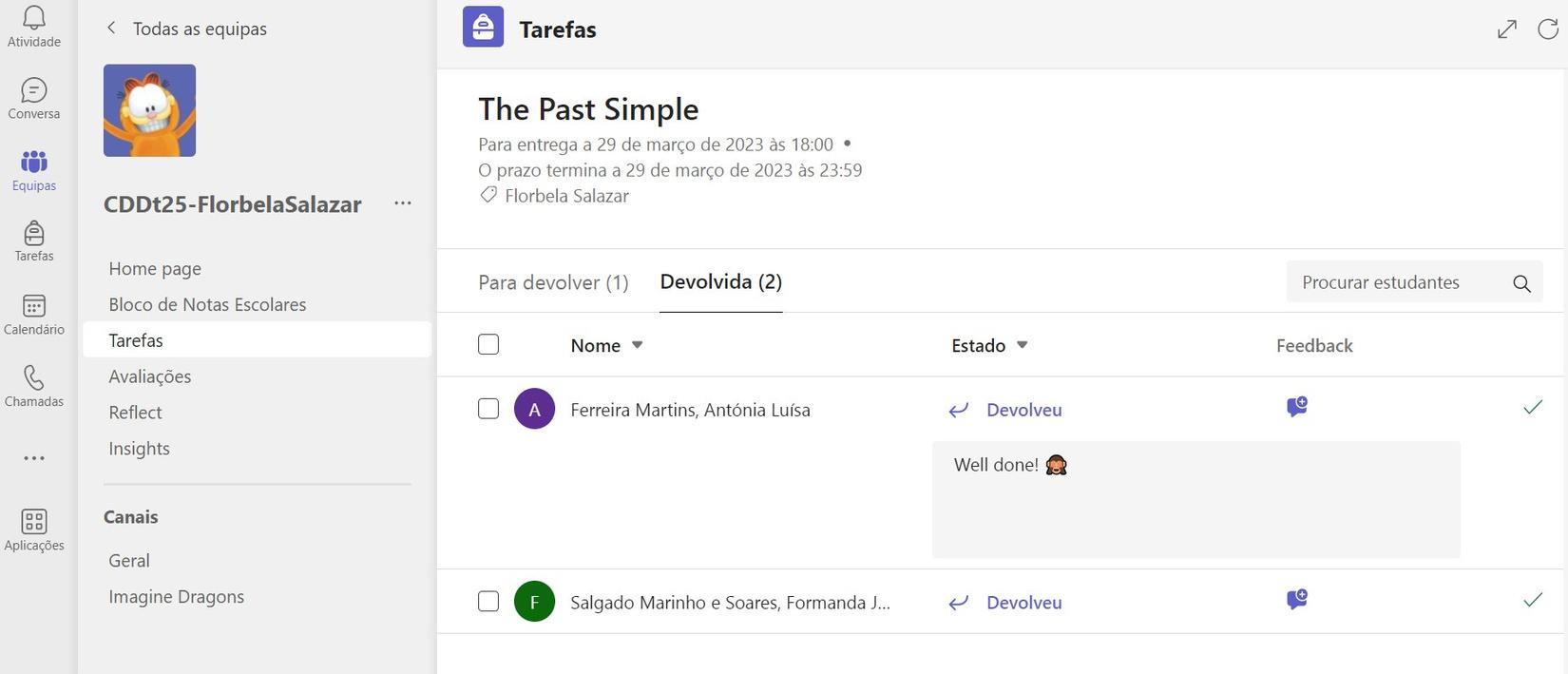Add feedback for Ferreira Martins, Antónia Luísa

pos(1296,408)
